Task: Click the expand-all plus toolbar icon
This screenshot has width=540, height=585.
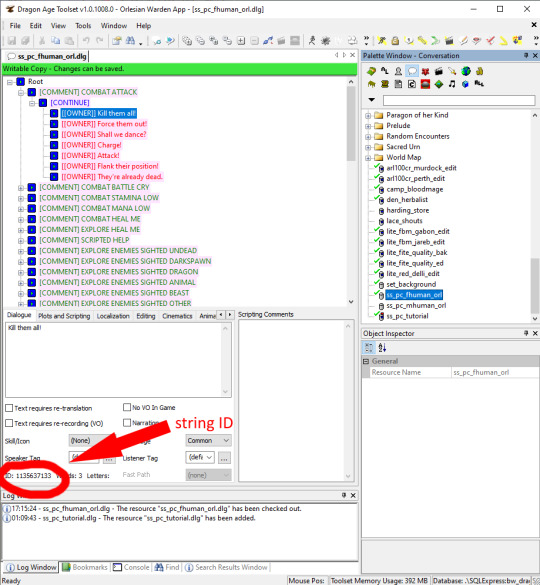Action: (x=241, y=41)
